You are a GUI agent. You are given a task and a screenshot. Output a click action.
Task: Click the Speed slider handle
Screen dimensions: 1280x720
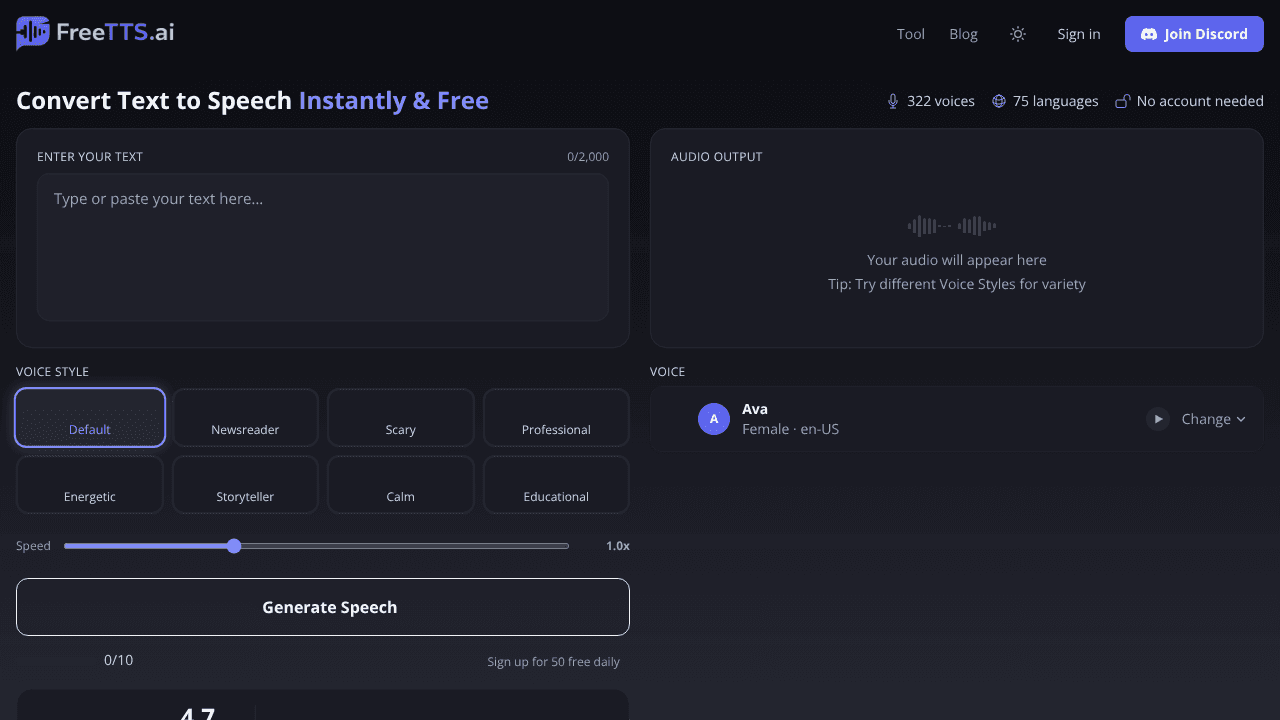click(234, 546)
